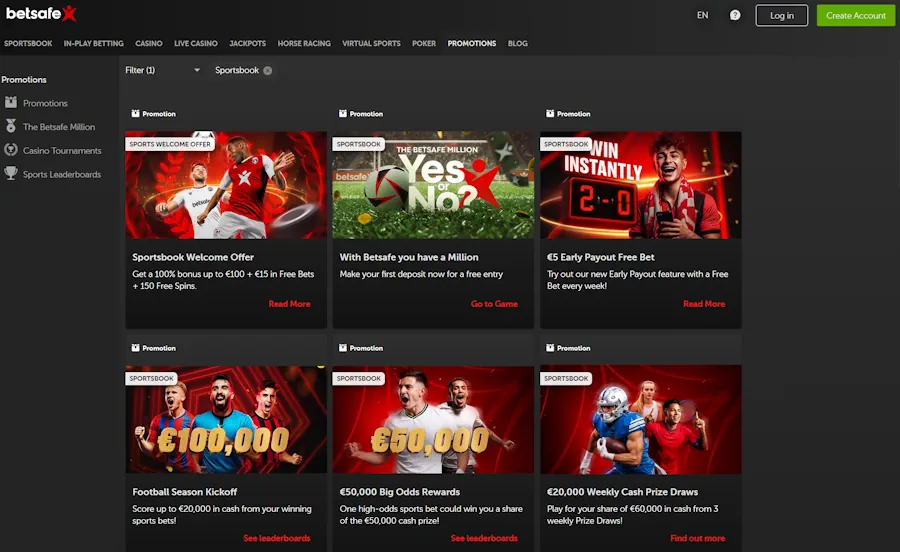This screenshot has width=900, height=552.
Task: Click gift icon above Sportsbook Welcome Offer card
Action: pos(135,114)
